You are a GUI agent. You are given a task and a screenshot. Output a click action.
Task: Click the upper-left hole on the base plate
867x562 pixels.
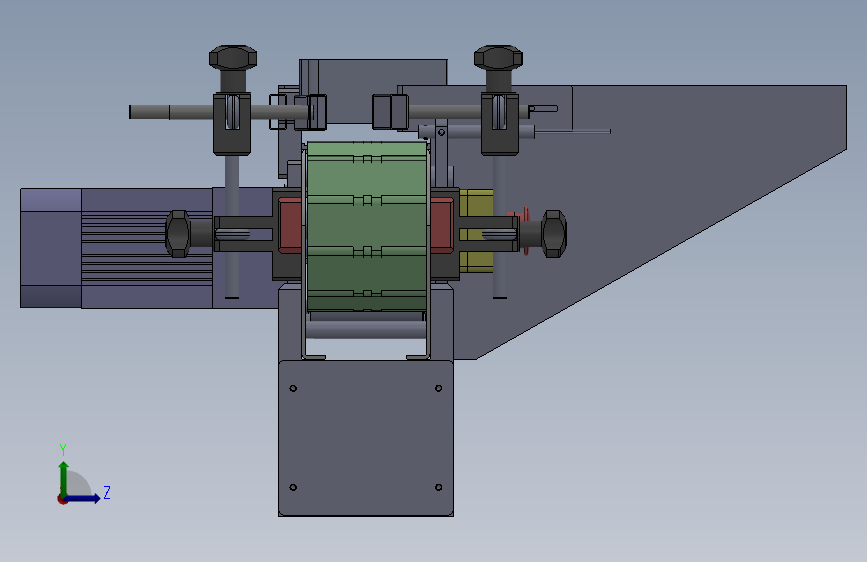(x=293, y=388)
